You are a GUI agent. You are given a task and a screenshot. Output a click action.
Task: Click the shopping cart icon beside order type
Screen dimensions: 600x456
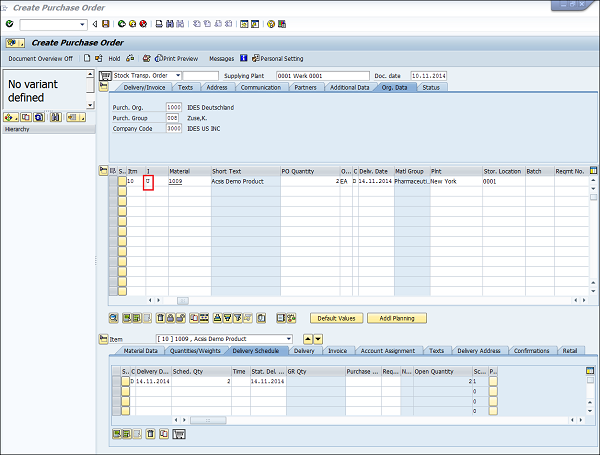105,76
